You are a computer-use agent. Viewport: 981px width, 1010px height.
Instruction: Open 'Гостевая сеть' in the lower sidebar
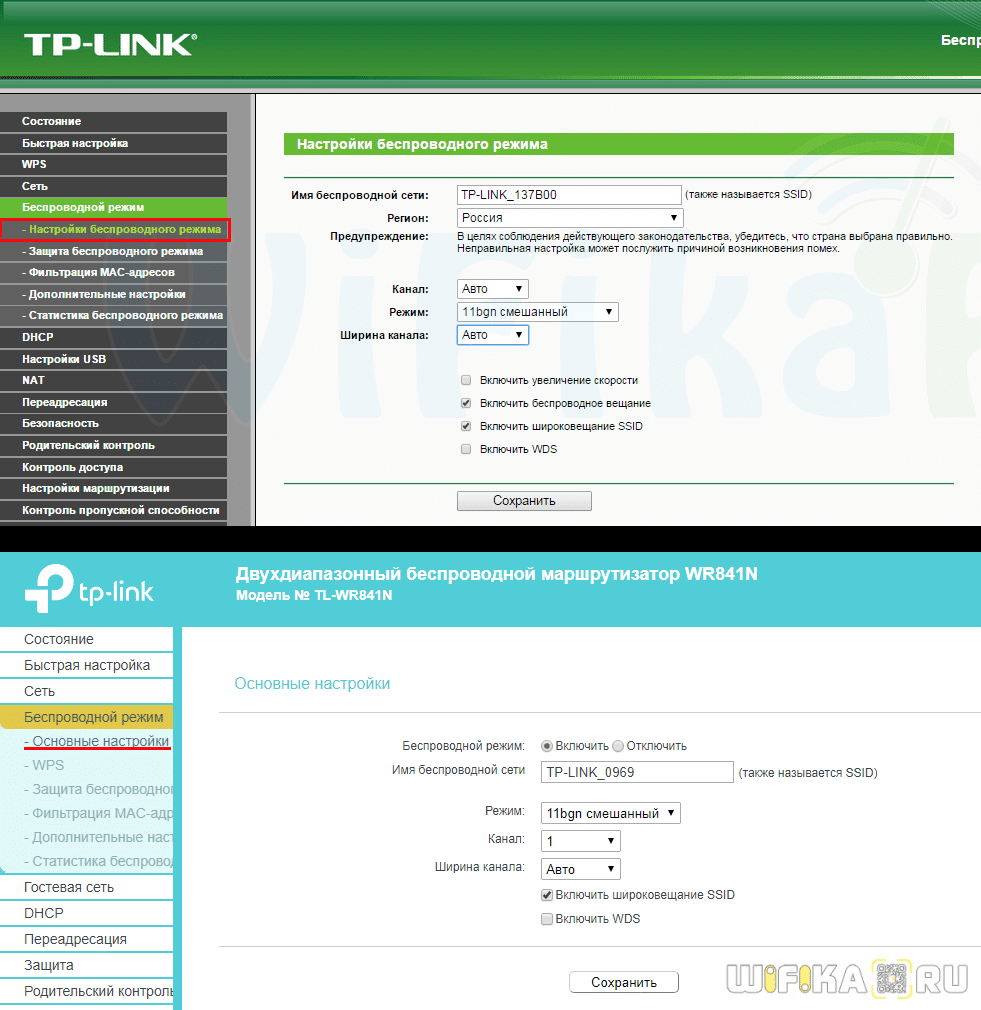click(x=69, y=887)
